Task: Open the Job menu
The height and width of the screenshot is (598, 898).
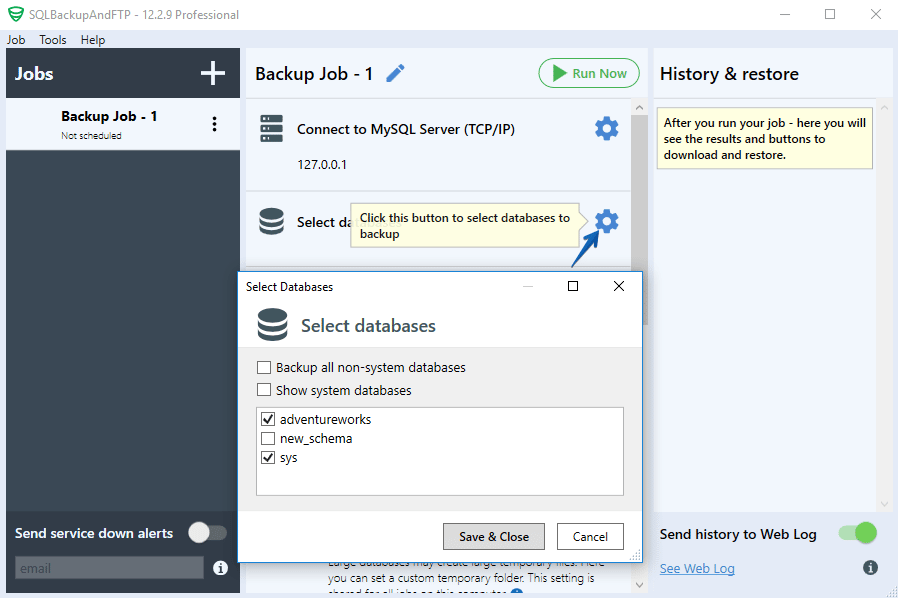Action: (16, 40)
